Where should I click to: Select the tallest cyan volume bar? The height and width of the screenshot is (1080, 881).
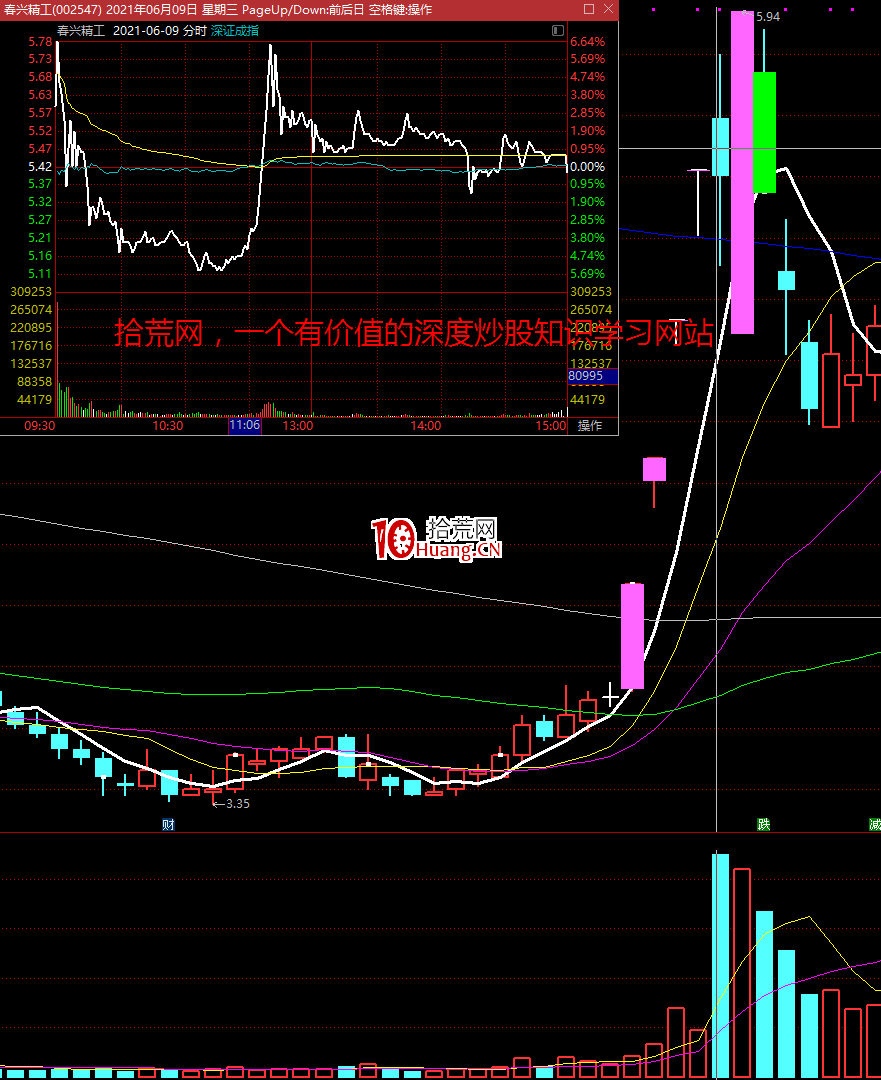pos(720,965)
